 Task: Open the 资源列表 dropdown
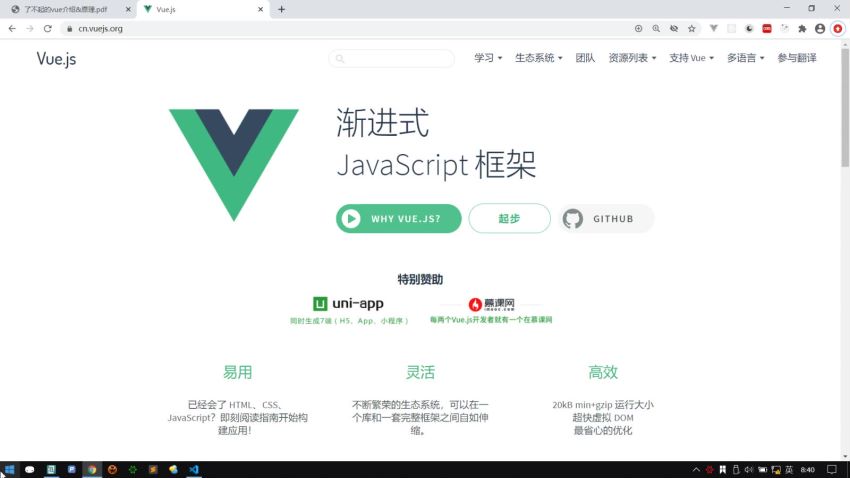pos(632,58)
